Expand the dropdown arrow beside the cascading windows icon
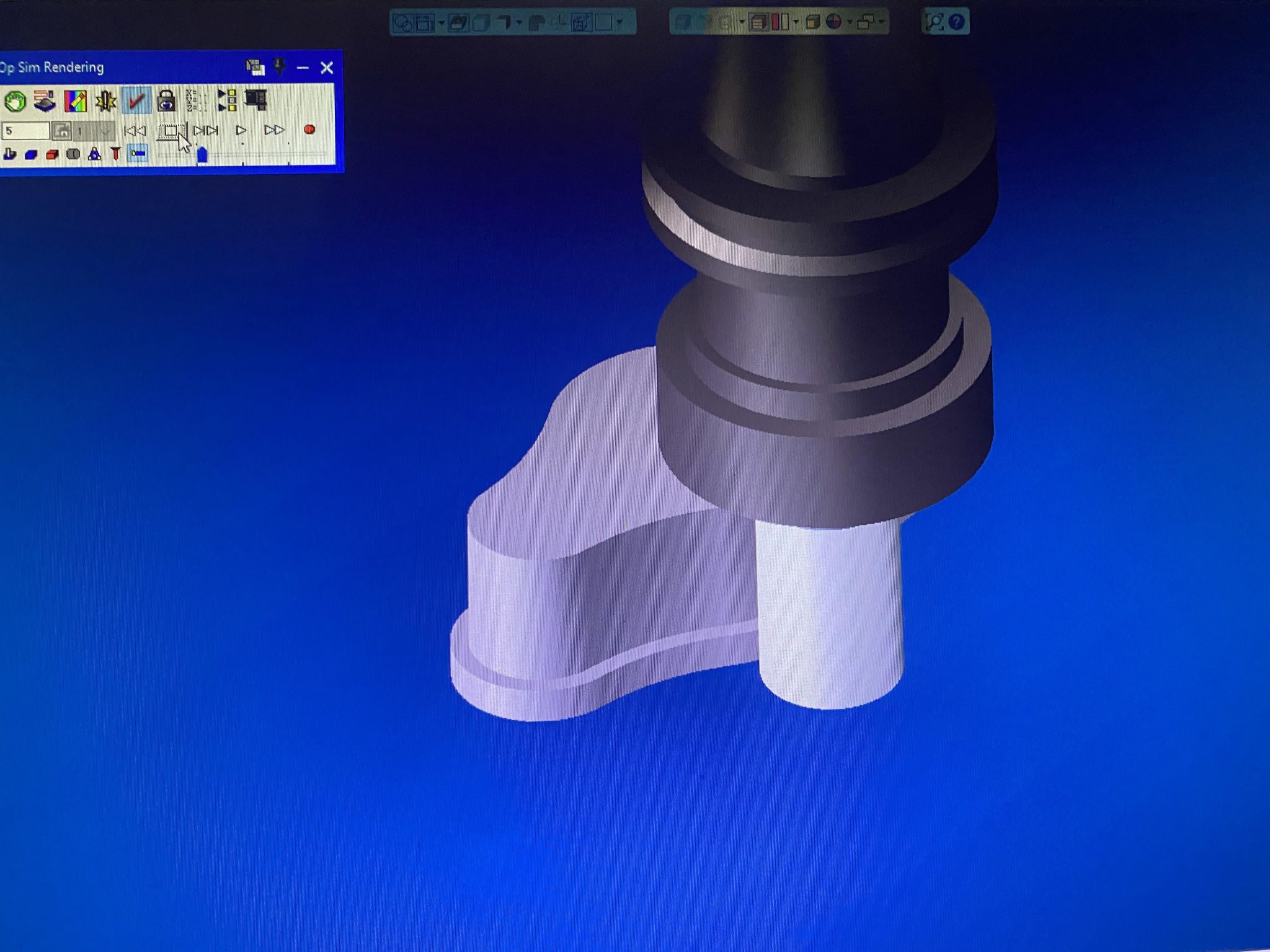This screenshot has width=1270, height=952. (x=881, y=23)
